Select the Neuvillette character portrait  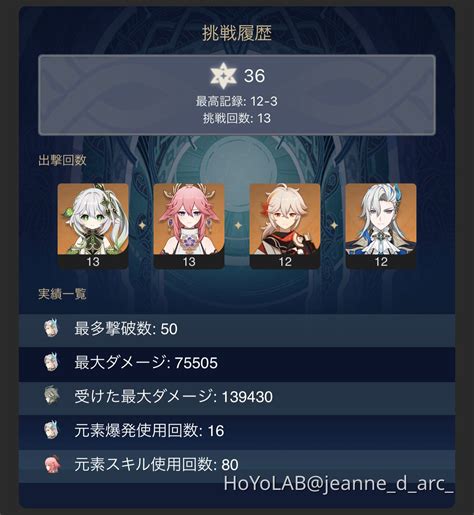tap(381, 226)
